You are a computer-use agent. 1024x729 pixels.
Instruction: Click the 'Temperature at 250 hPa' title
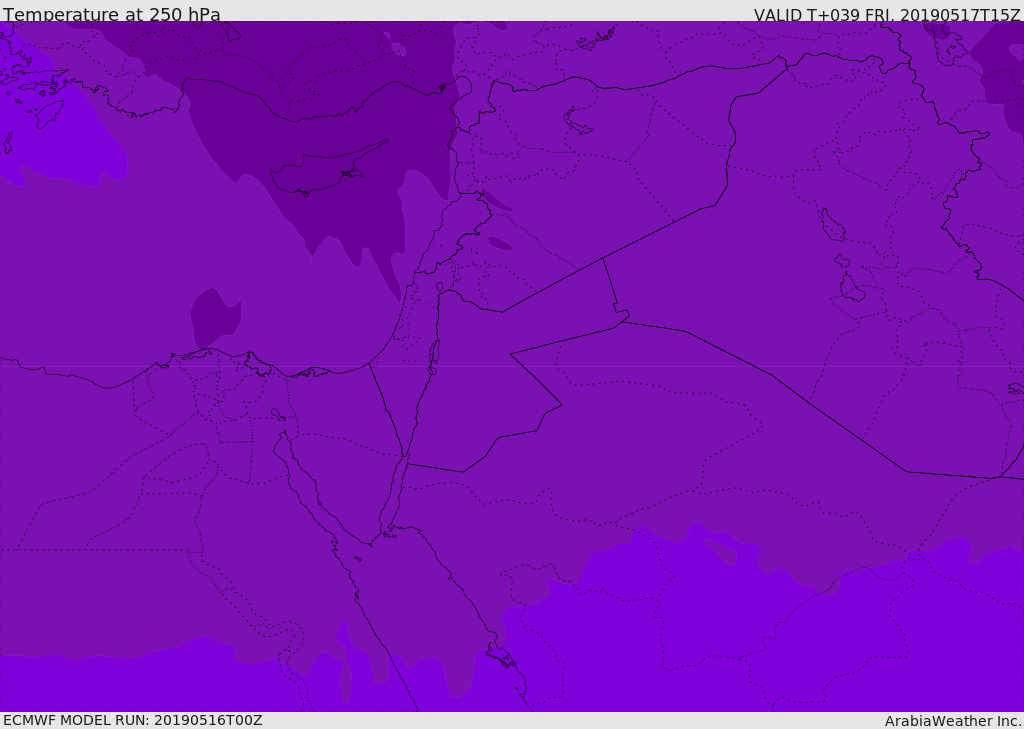coord(112,14)
